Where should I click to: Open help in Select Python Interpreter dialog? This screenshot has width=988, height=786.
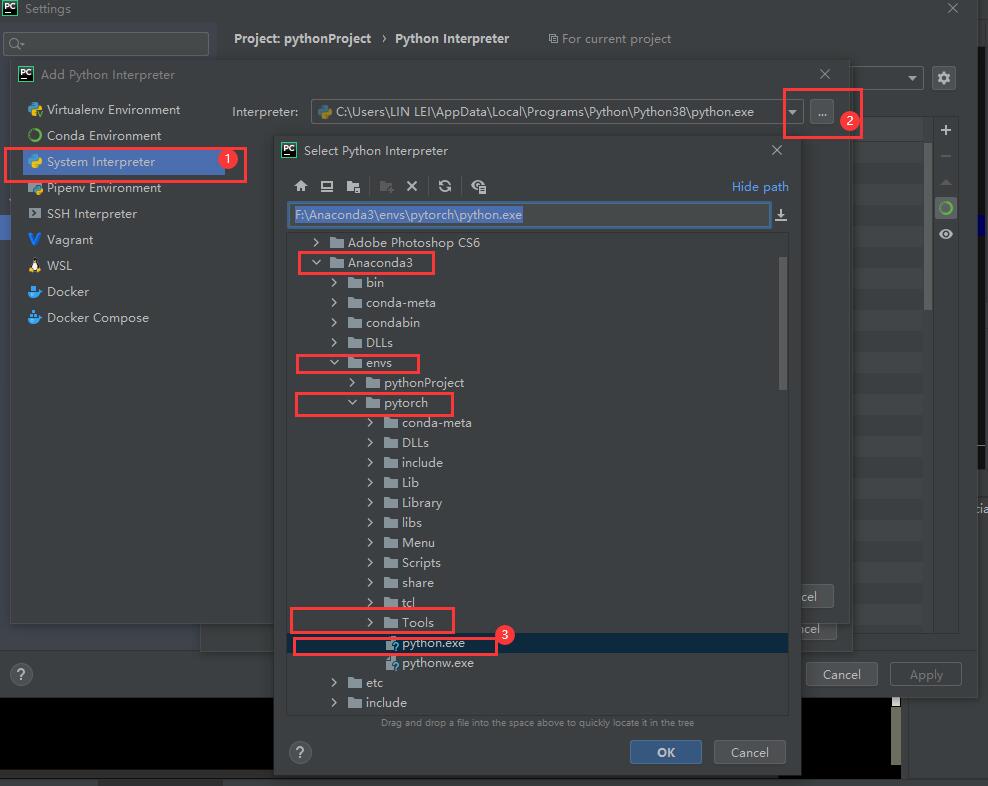[x=301, y=752]
